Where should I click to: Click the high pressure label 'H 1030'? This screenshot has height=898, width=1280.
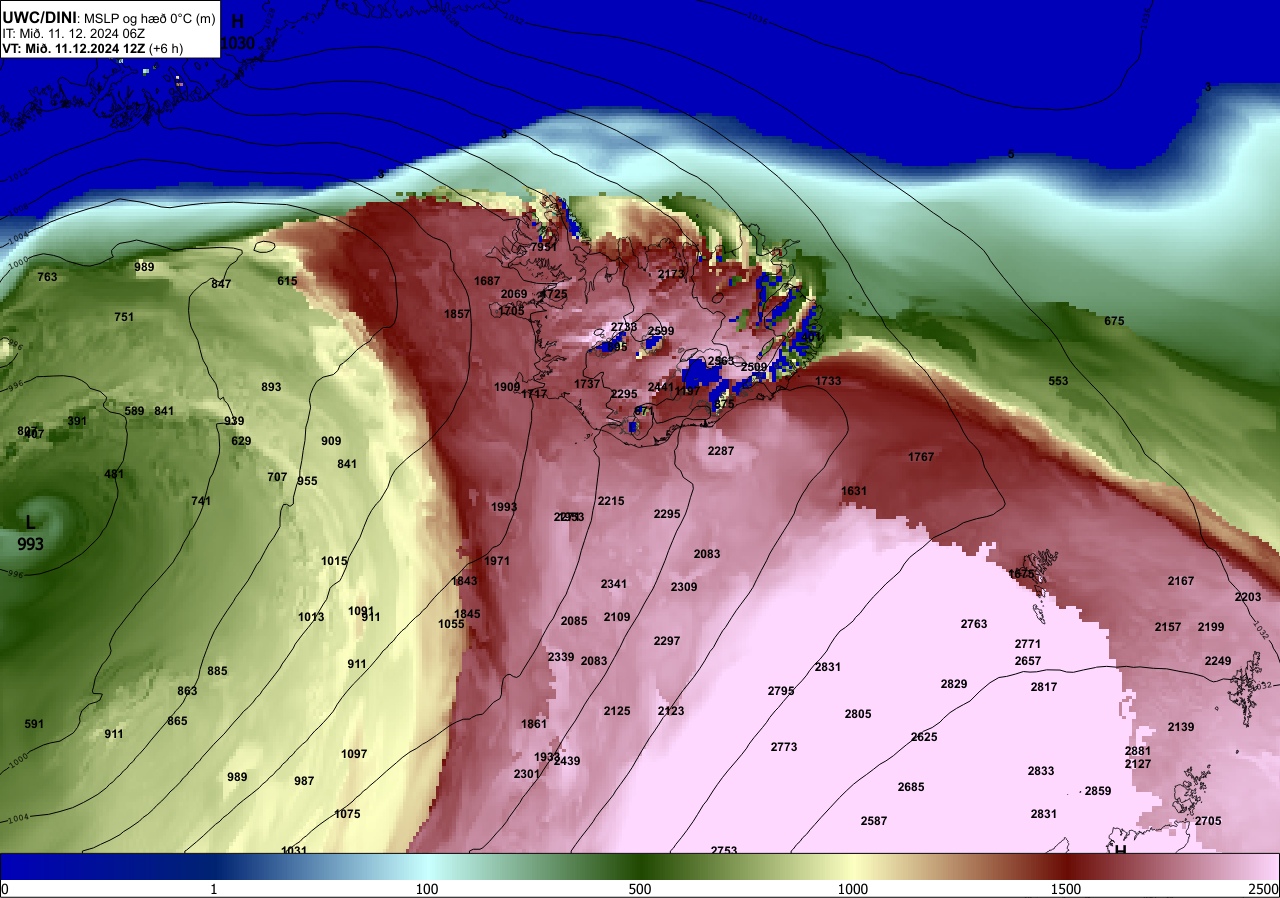point(238,32)
